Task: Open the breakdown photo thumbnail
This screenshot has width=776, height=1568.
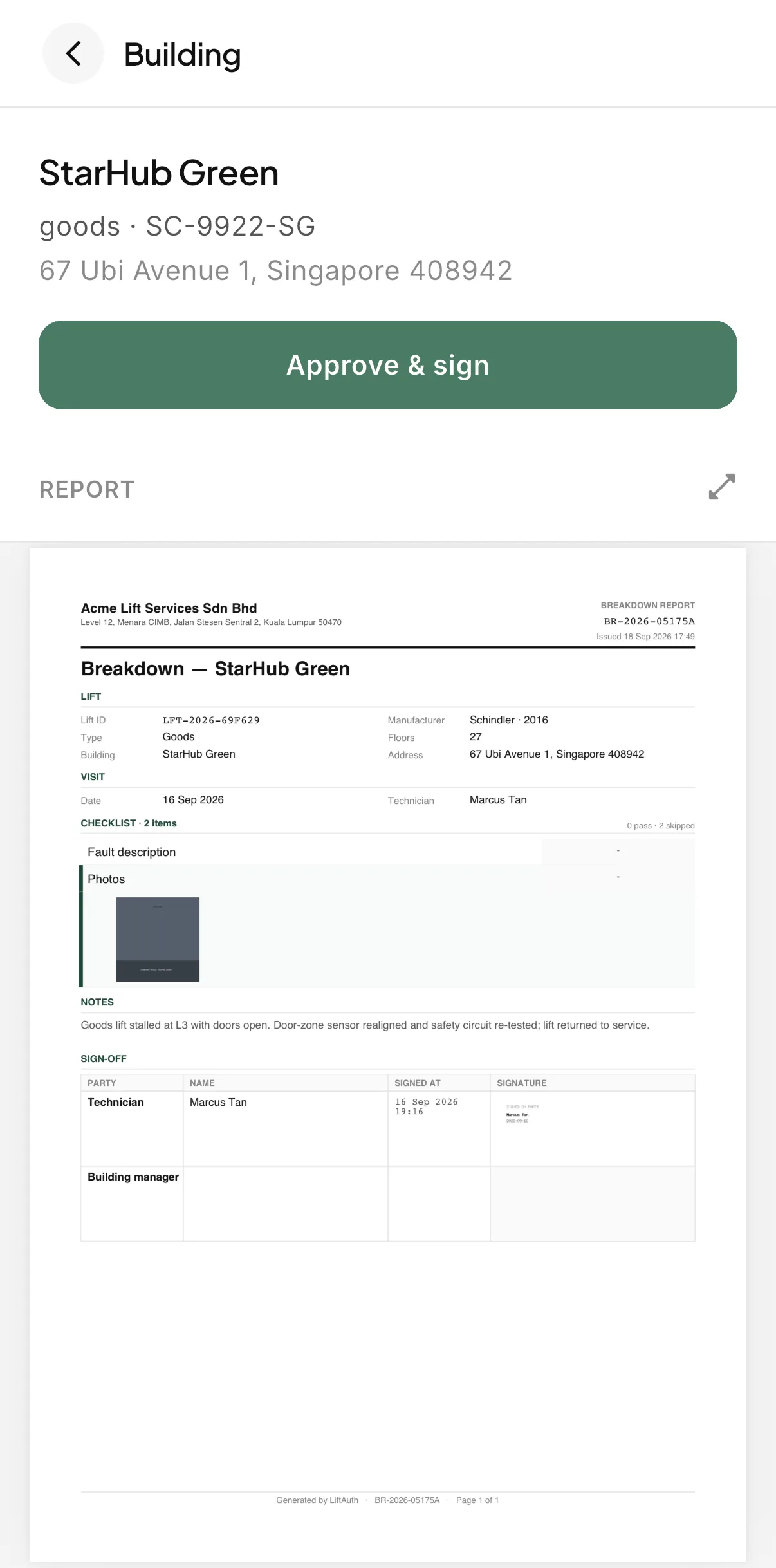Action: (158, 939)
